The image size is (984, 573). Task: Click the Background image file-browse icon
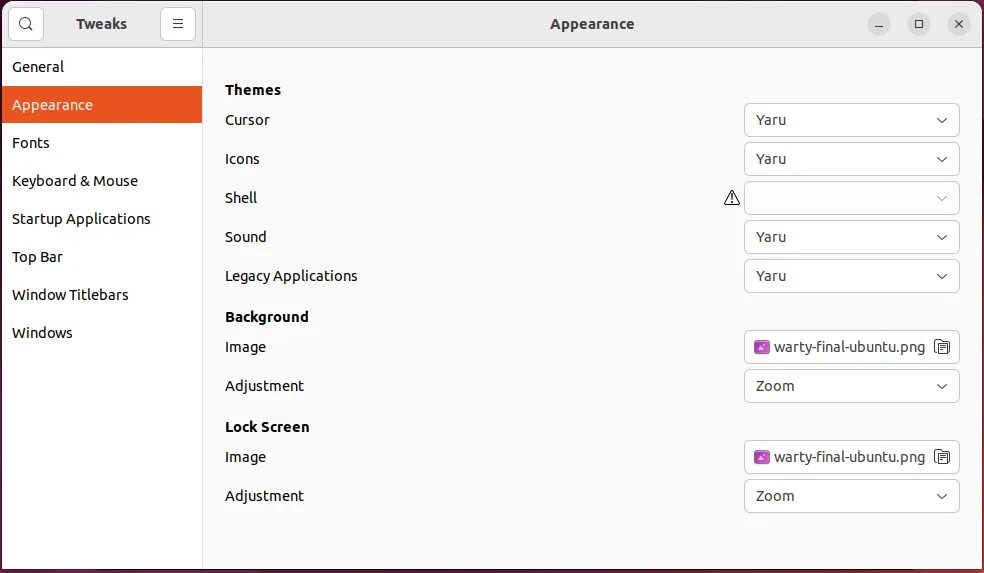click(941, 347)
